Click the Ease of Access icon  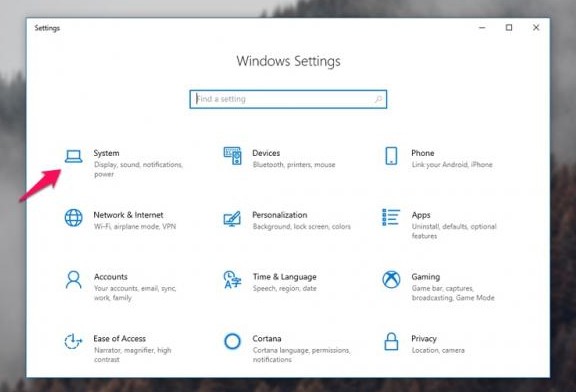(x=73, y=341)
